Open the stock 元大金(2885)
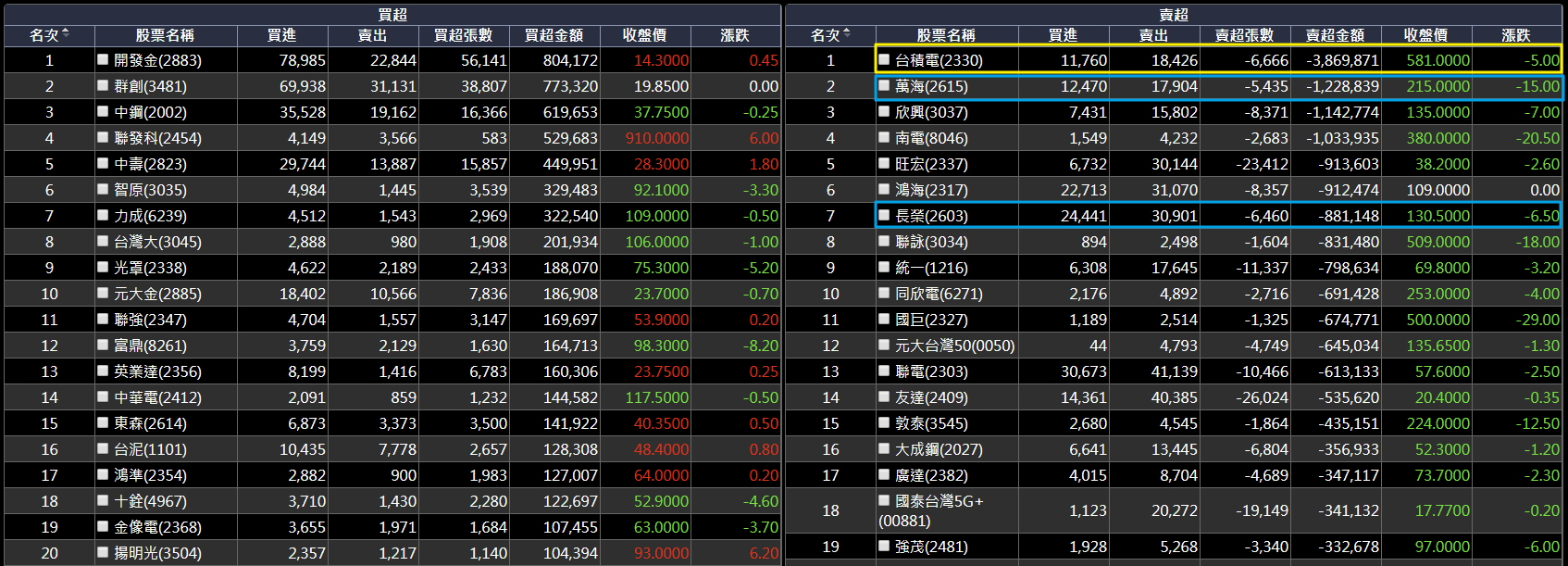 pos(157,294)
